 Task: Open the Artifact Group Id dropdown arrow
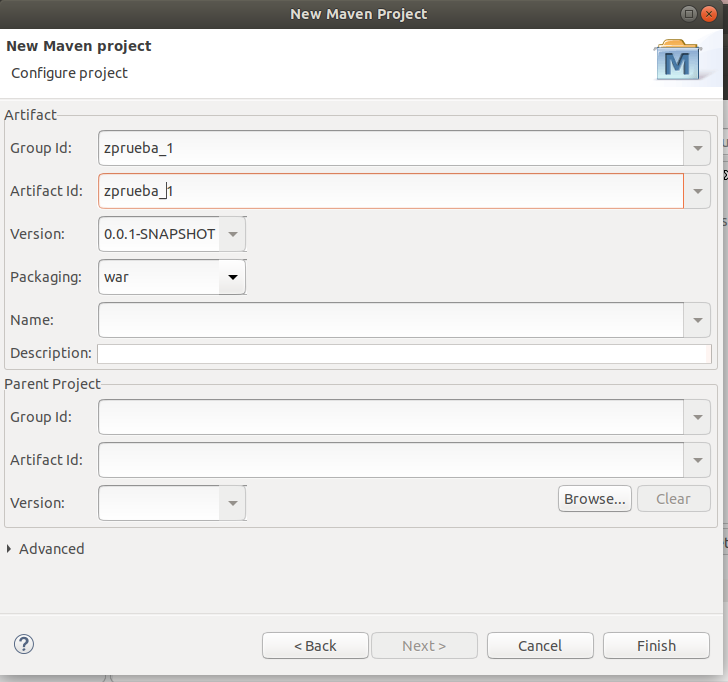(x=697, y=148)
